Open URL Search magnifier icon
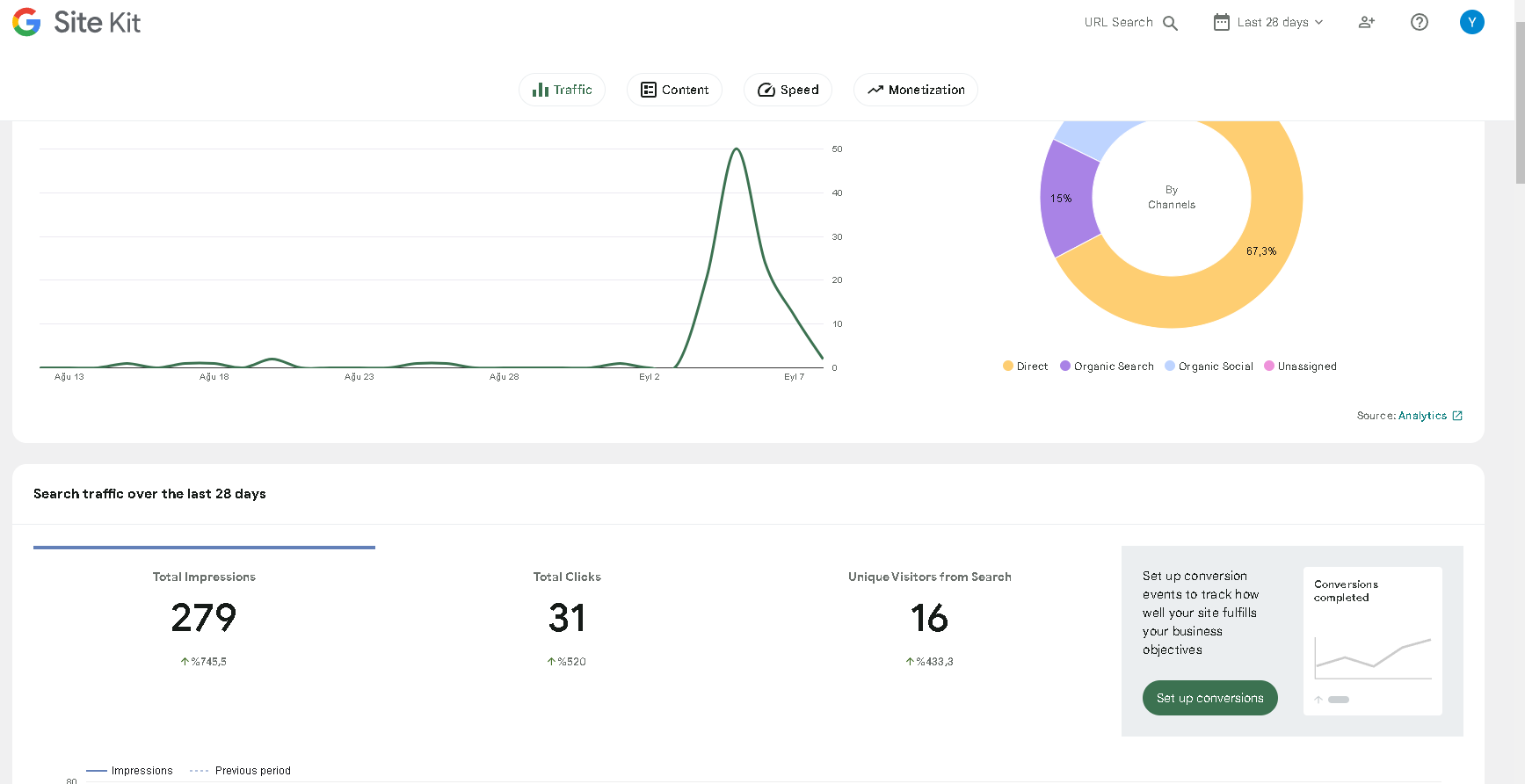The width and height of the screenshot is (1525, 784). (1170, 23)
